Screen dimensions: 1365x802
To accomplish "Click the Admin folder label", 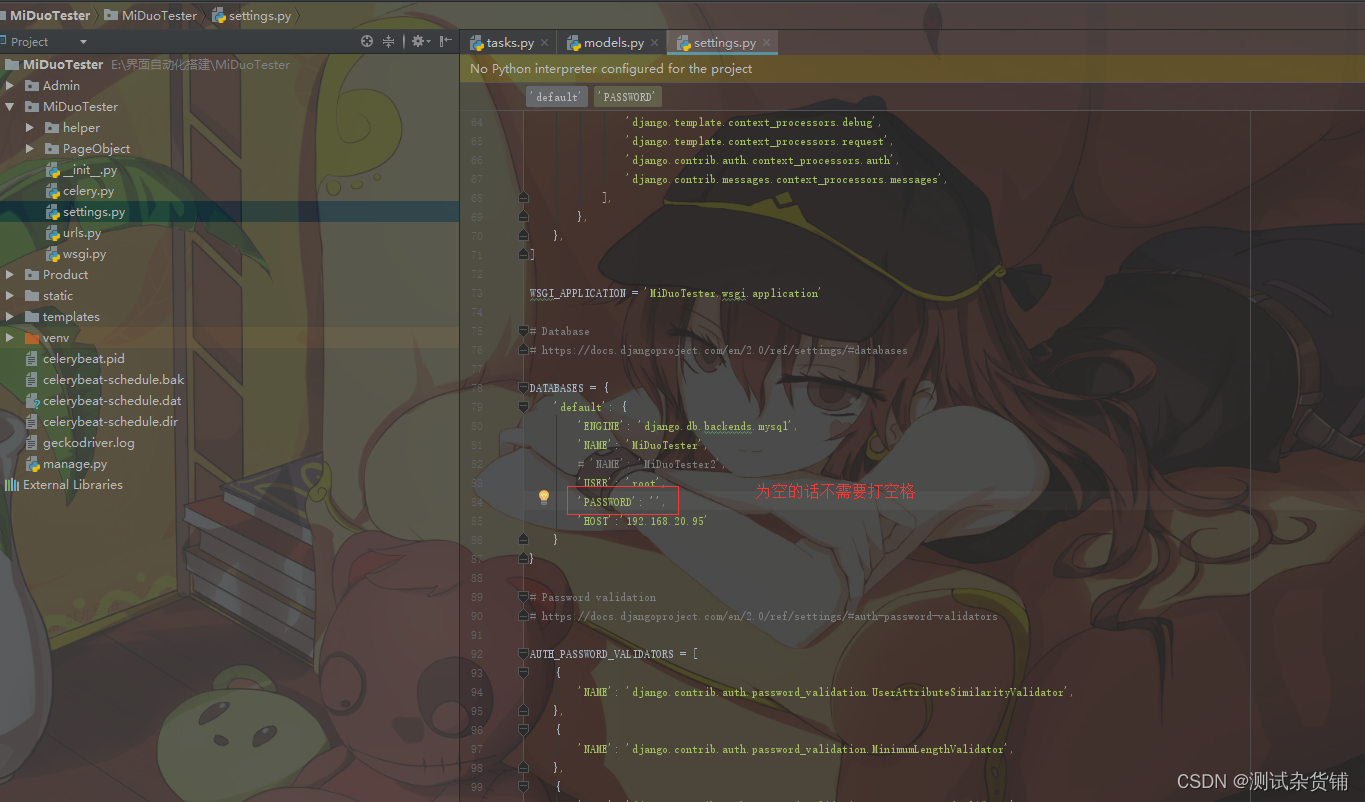I will (x=61, y=85).
